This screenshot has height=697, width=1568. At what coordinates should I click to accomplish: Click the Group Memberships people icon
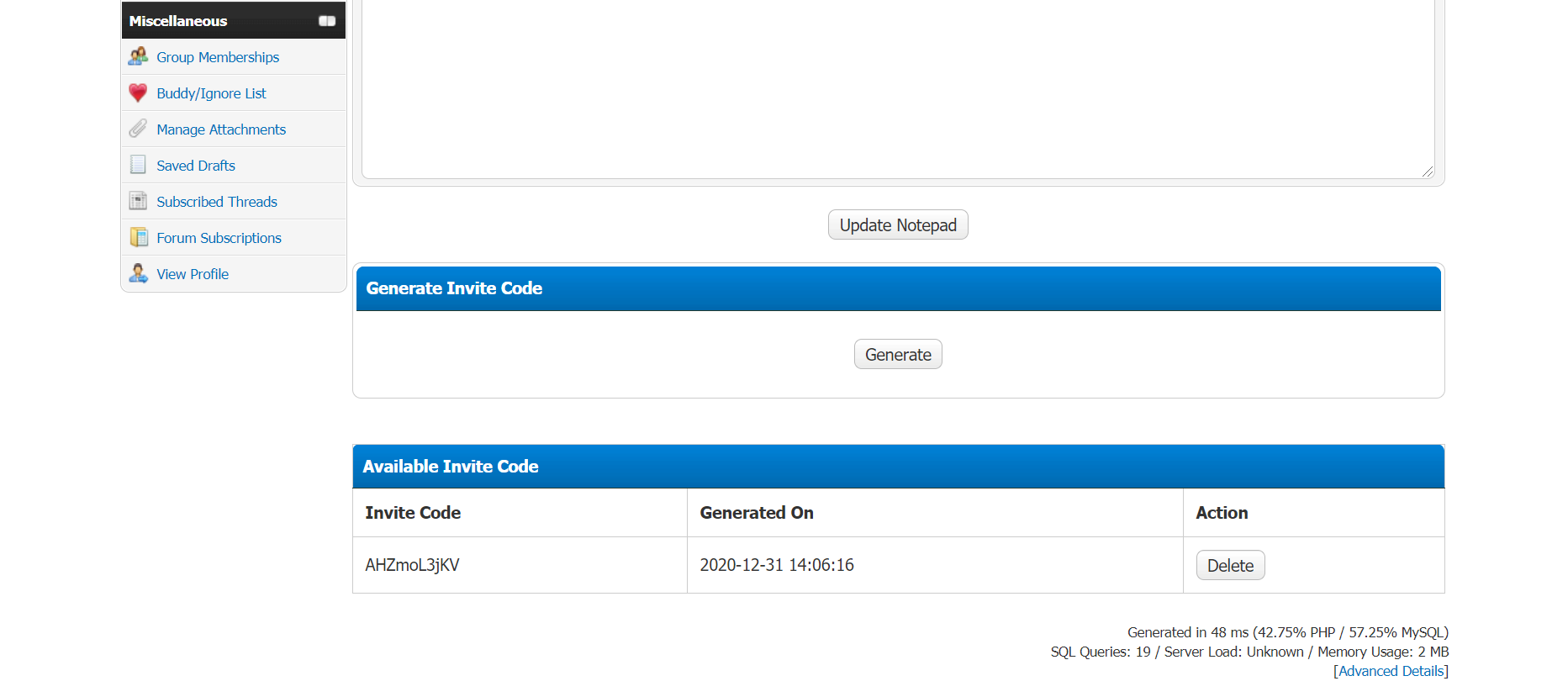pyautogui.click(x=138, y=57)
